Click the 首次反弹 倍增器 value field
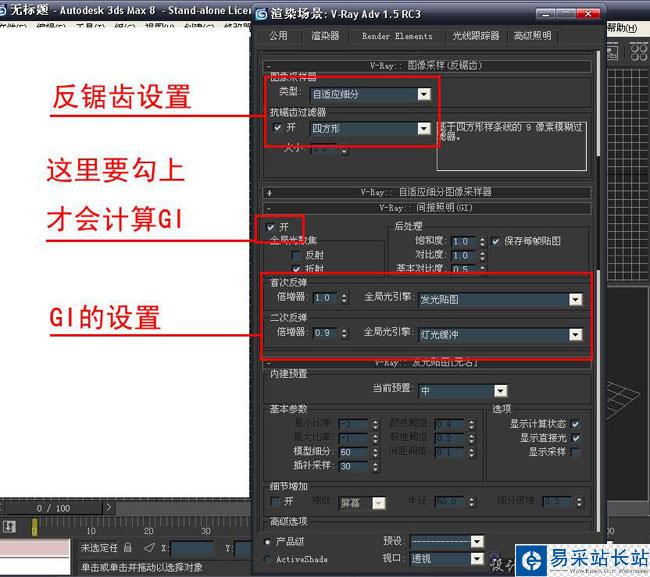This screenshot has height=577, width=650. (x=325, y=298)
